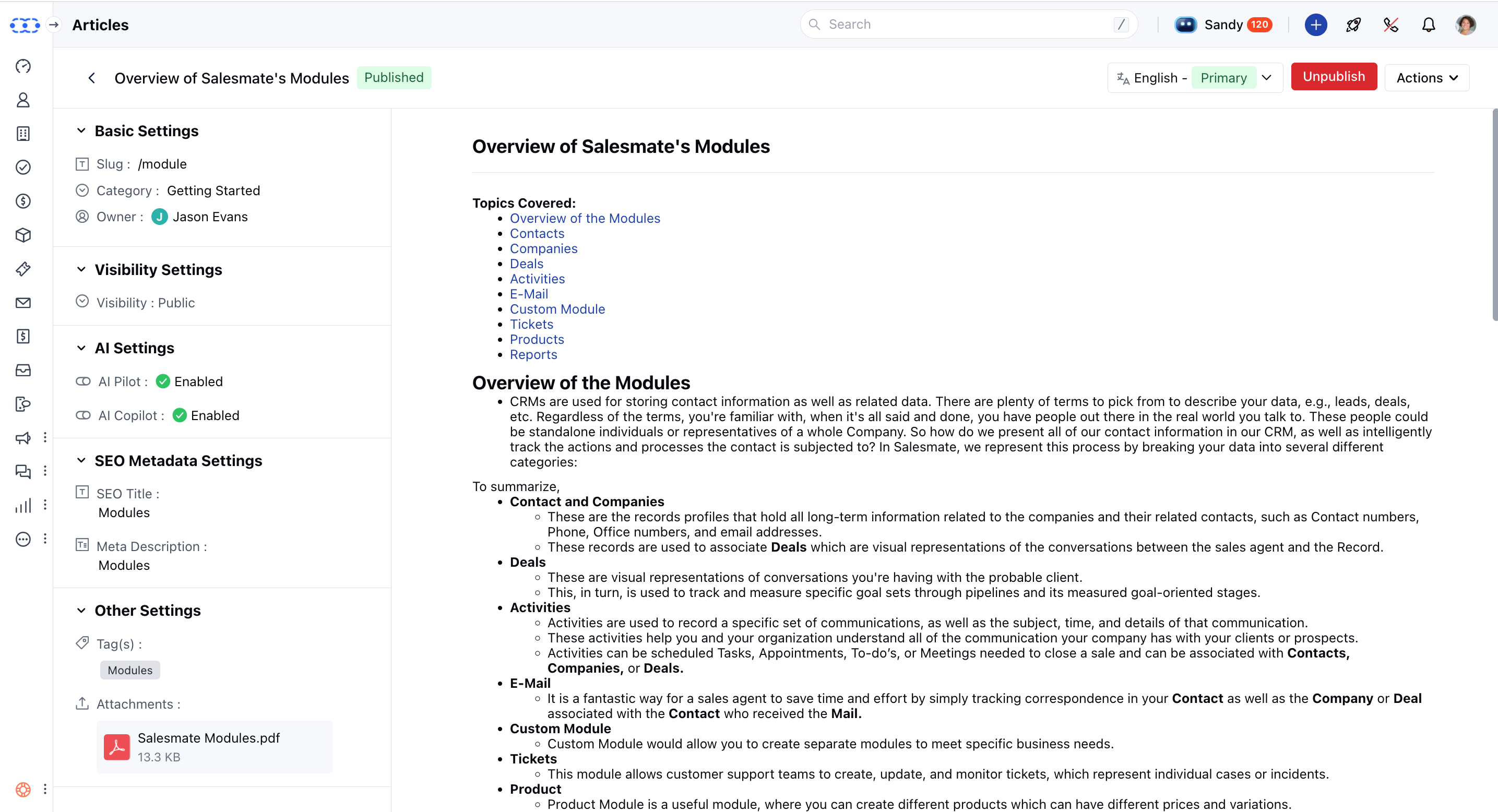Open notifications bell icon

(x=1428, y=25)
